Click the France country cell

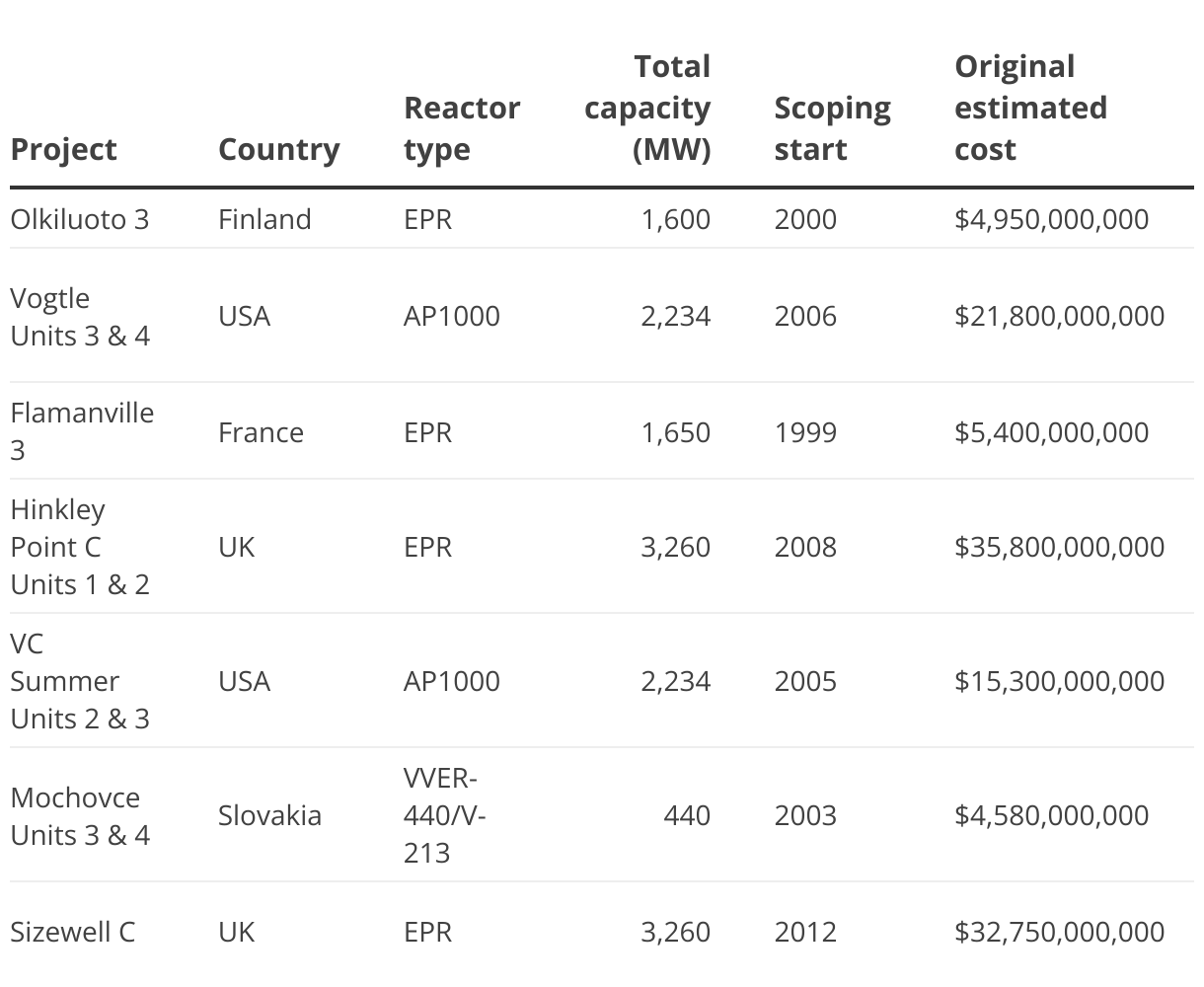261,432
